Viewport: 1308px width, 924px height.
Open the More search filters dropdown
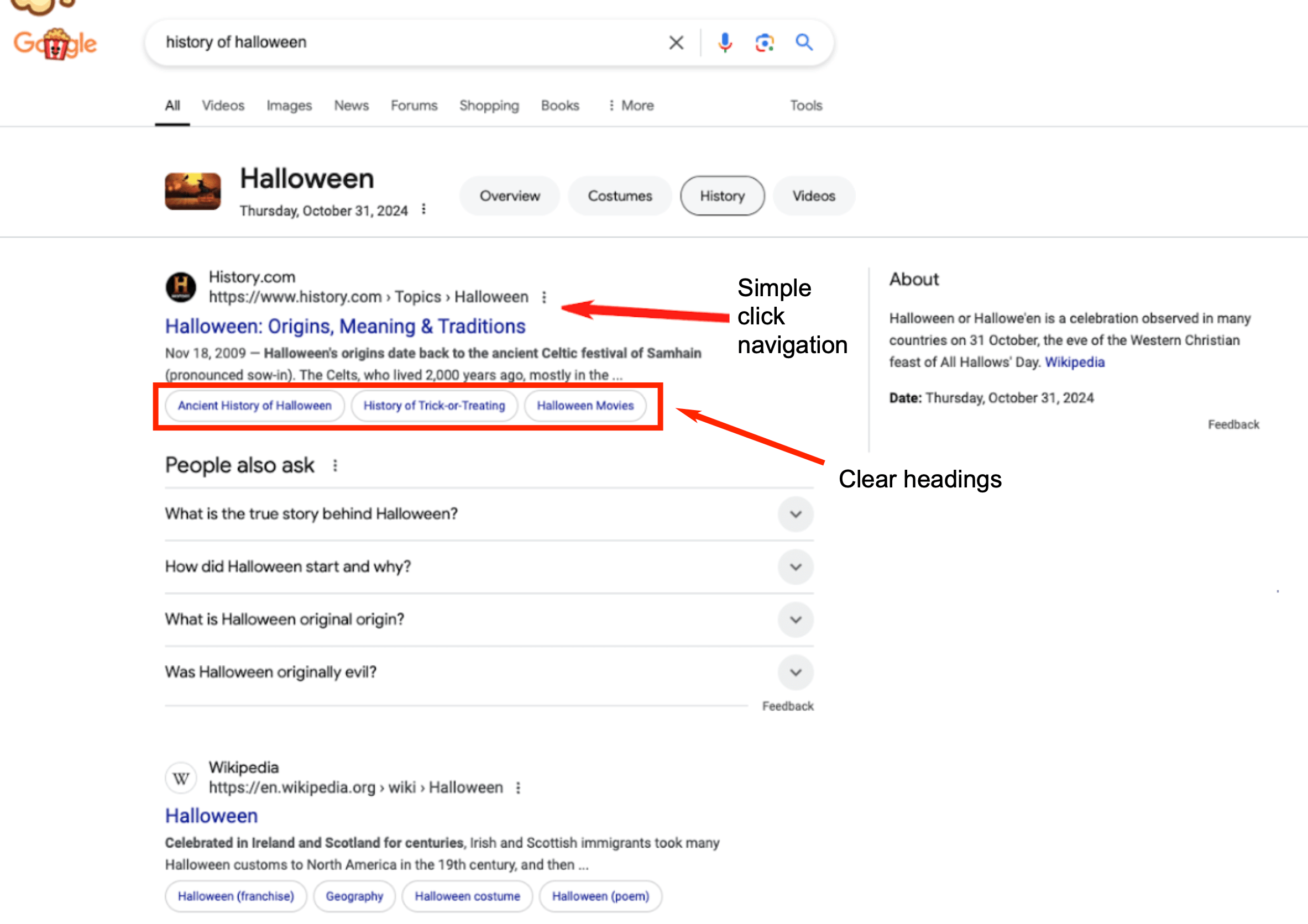tap(631, 106)
